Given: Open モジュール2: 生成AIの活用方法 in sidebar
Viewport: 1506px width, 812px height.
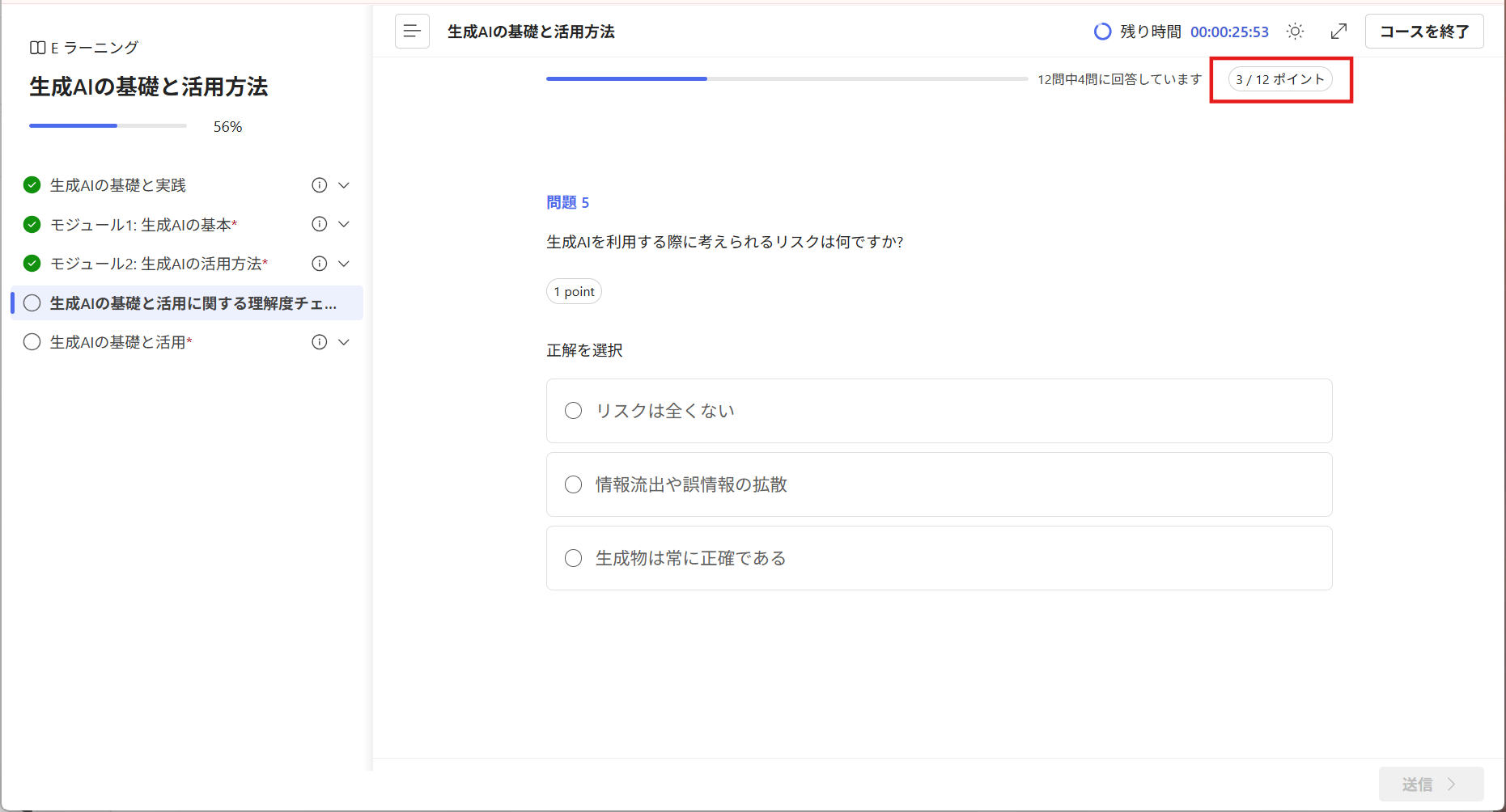Looking at the screenshot, I should click(159, 264).
